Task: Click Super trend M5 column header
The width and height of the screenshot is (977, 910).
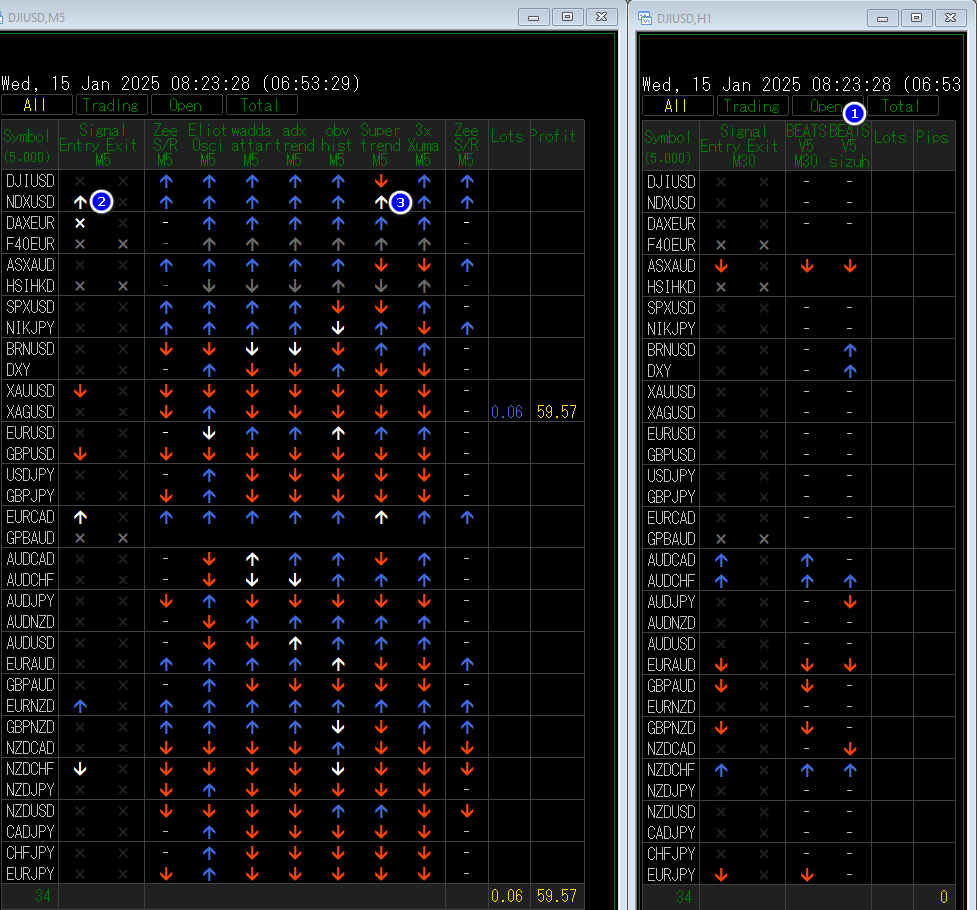Action: tap(380, 145)
